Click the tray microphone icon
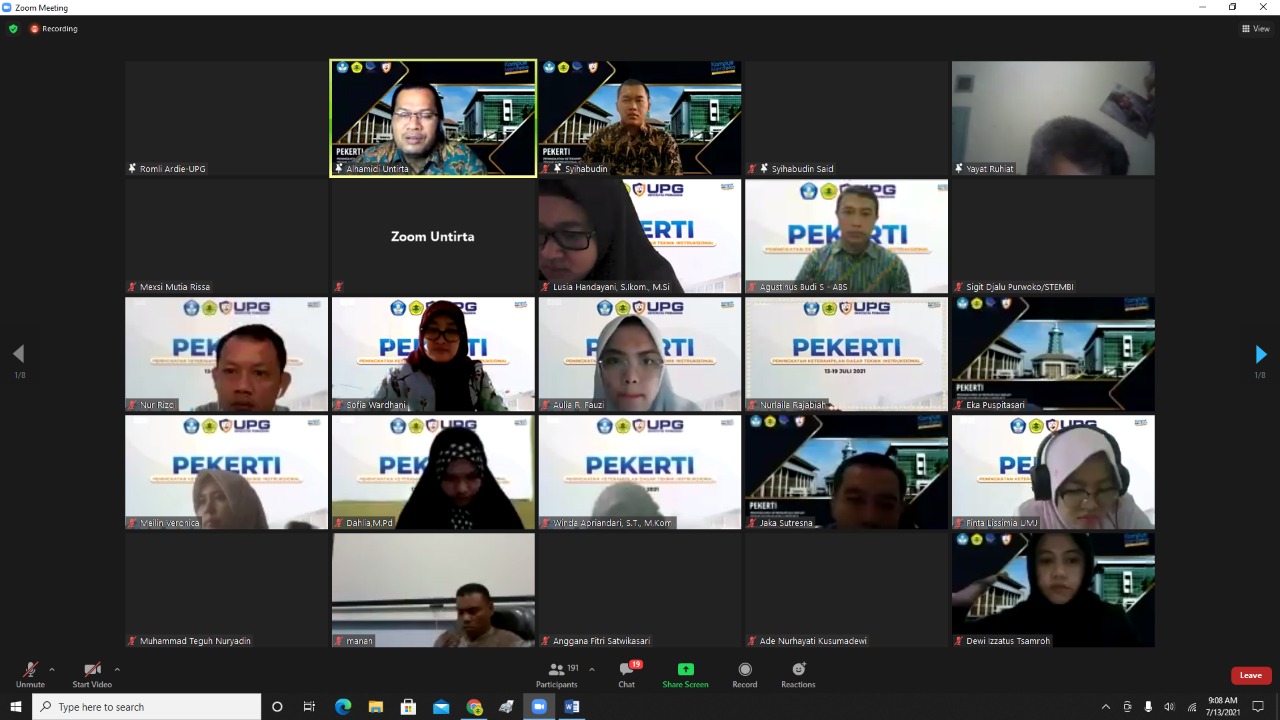Screen dimensions: 1280x720 pyautogui.click(x=1148, y=707)
